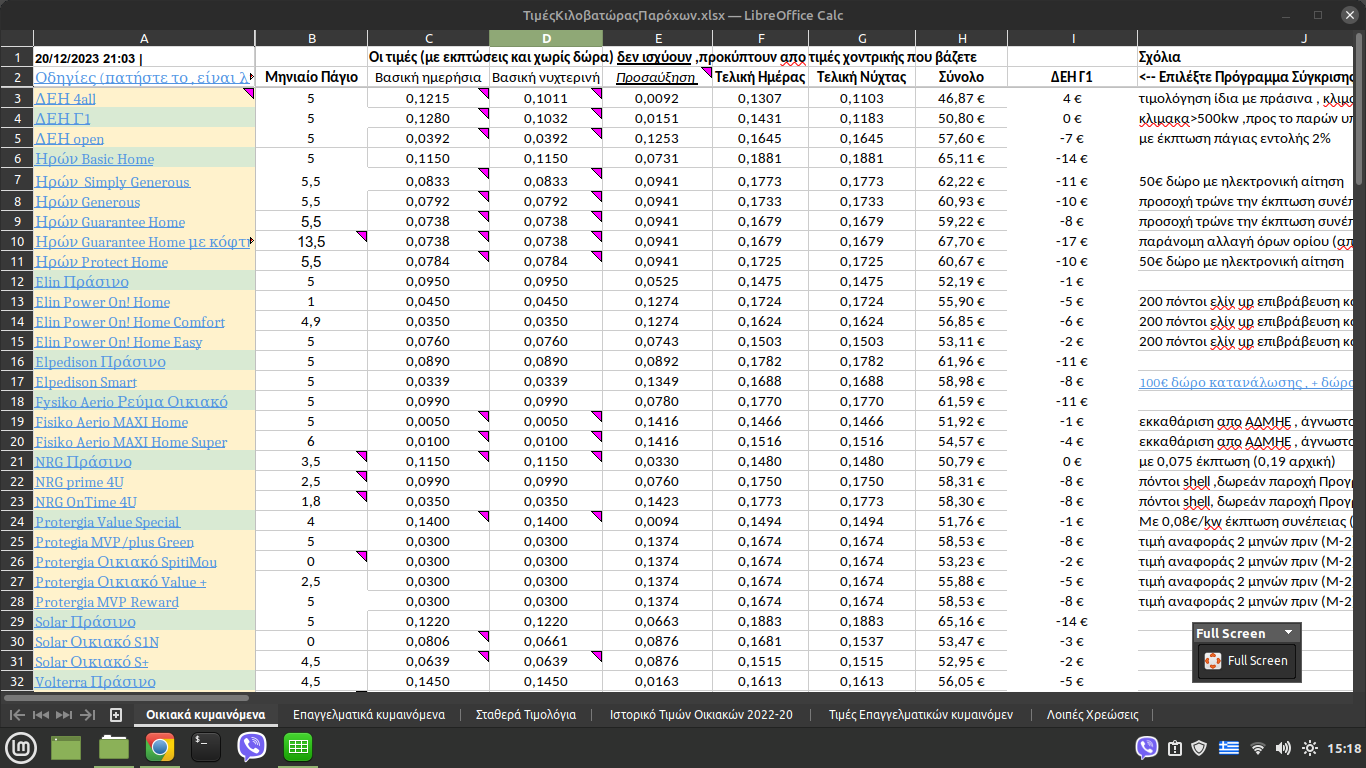1366x768 pixels.
Task: Open the Full Screen toolbar dropdown arrow
Action: click(x=1288, y=632)
